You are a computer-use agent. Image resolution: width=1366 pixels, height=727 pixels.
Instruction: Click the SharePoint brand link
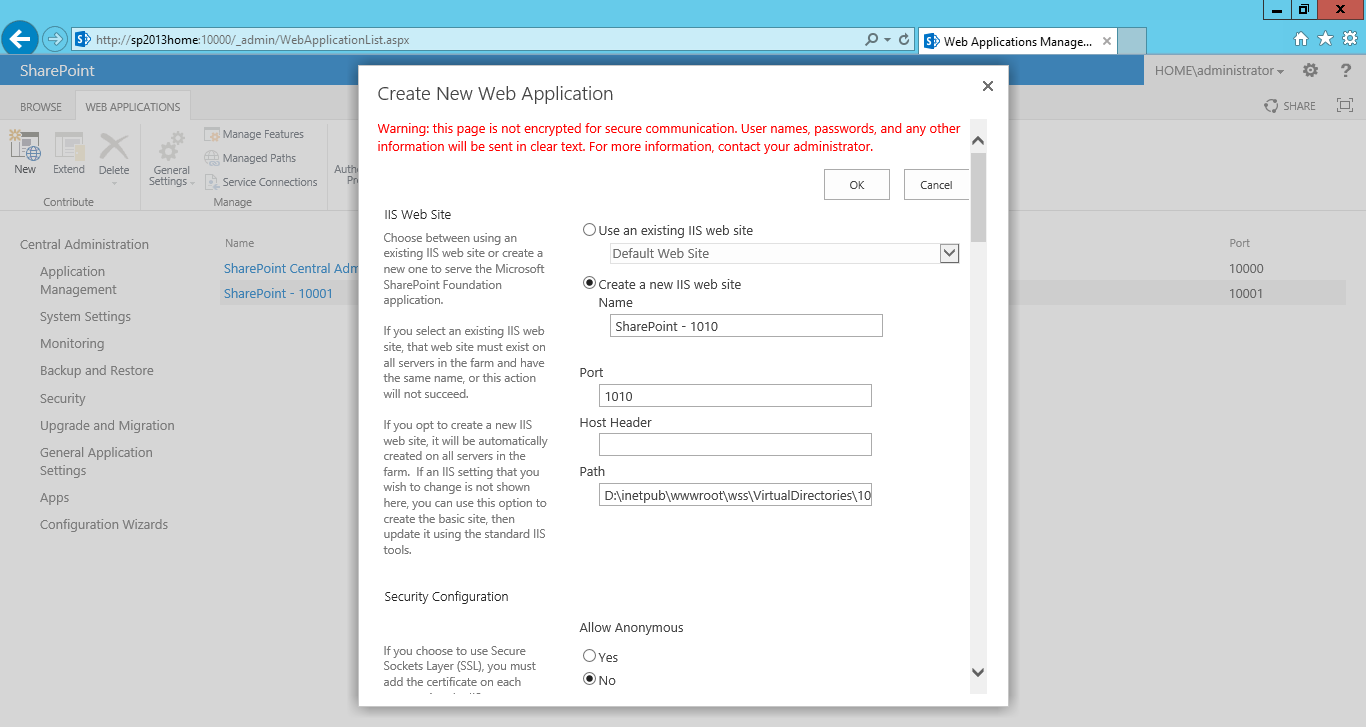coord(57,71)
